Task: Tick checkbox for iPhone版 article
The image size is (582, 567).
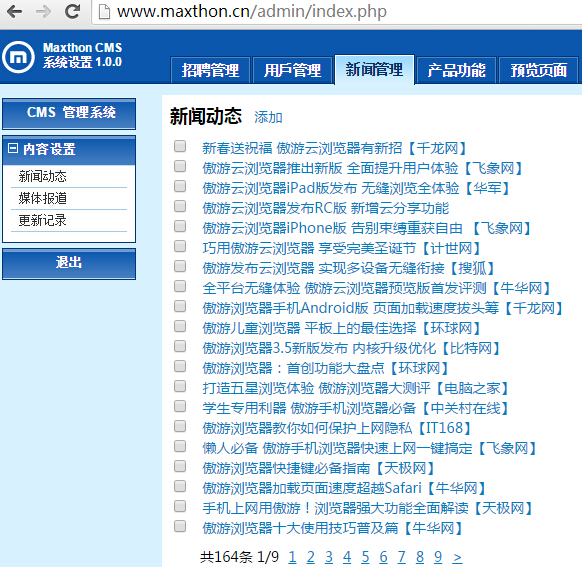Action: 180,226
